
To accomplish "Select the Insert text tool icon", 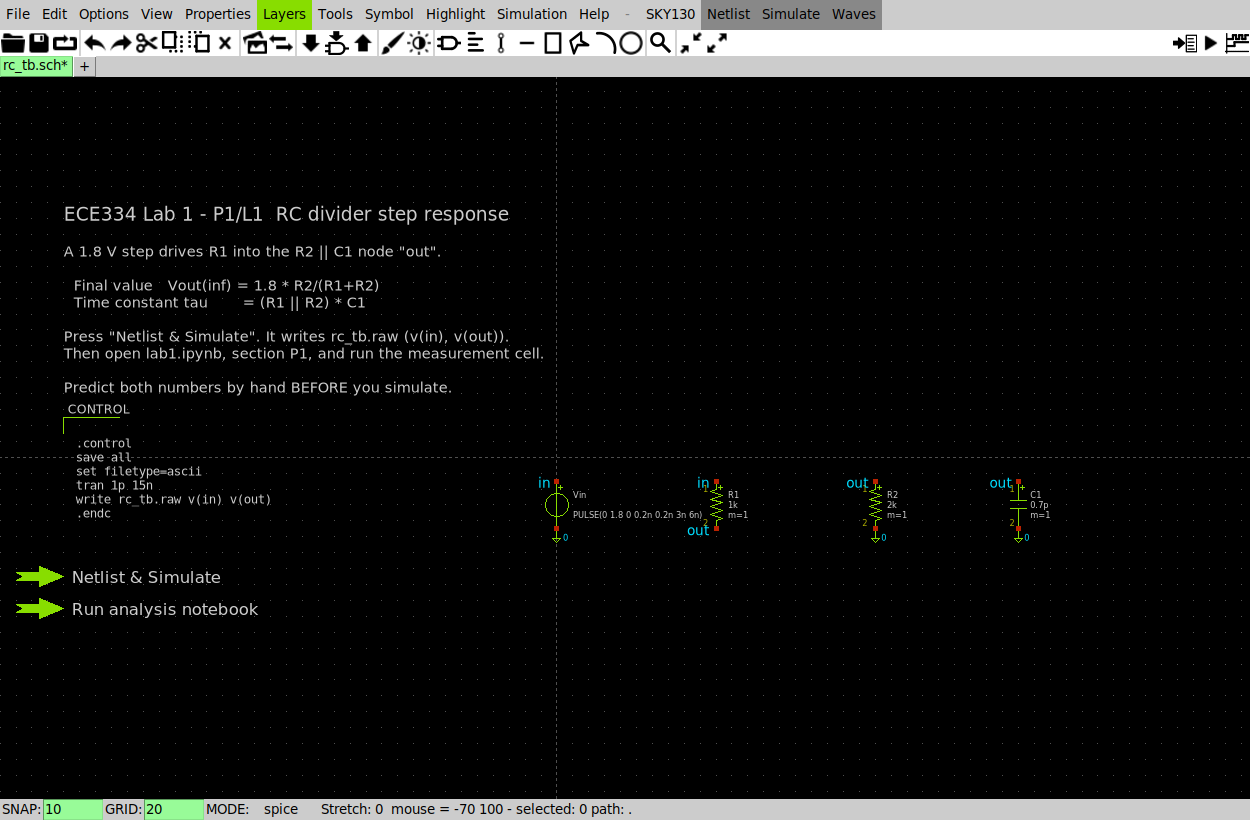I will click(x=475, y=43).
